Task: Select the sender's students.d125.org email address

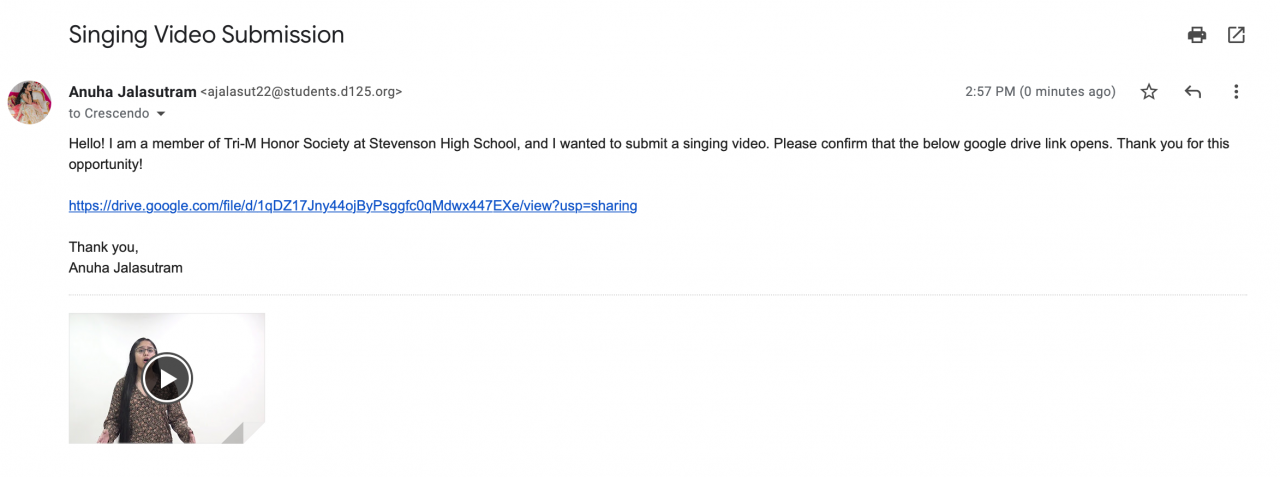Action: 301,92
